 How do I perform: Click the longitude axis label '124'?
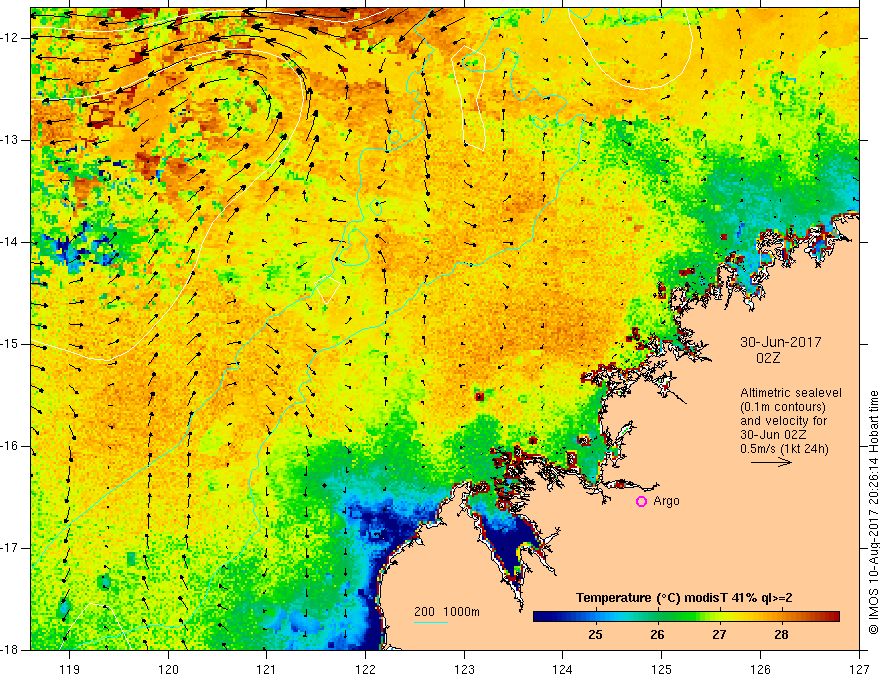click(563, 669)
